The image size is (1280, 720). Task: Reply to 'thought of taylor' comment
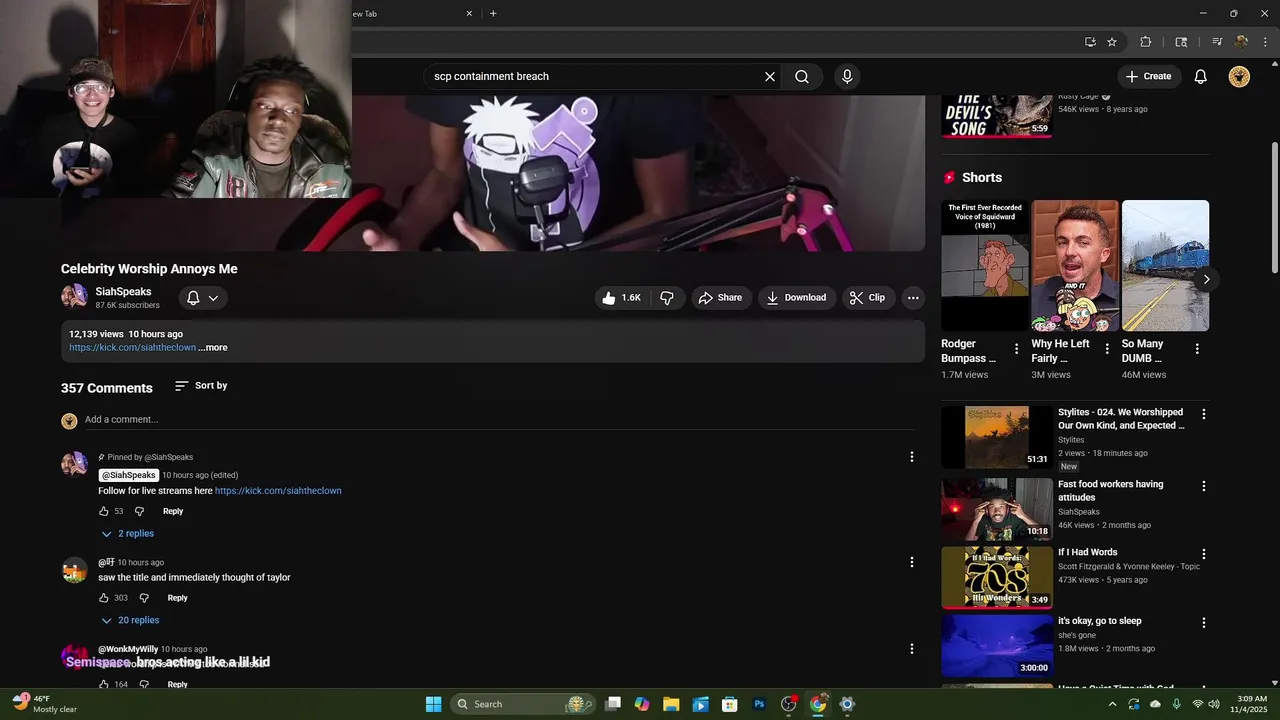pyautogui.click(x=177, y=598)
